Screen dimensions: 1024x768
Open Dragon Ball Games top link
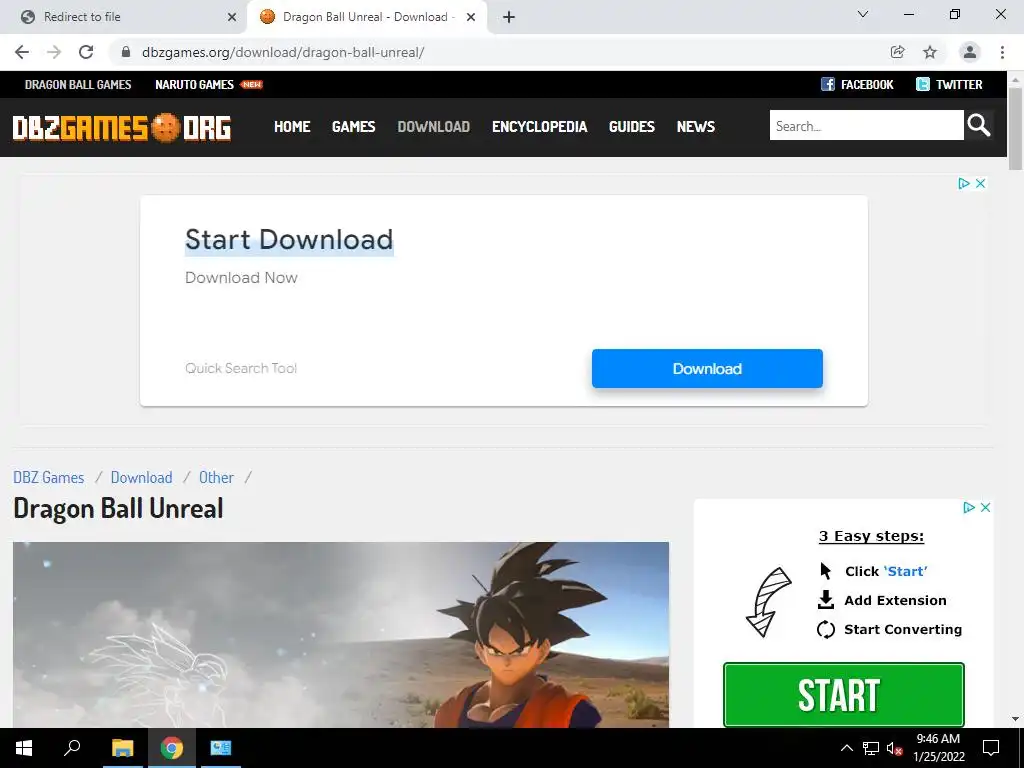pos(78,84)
